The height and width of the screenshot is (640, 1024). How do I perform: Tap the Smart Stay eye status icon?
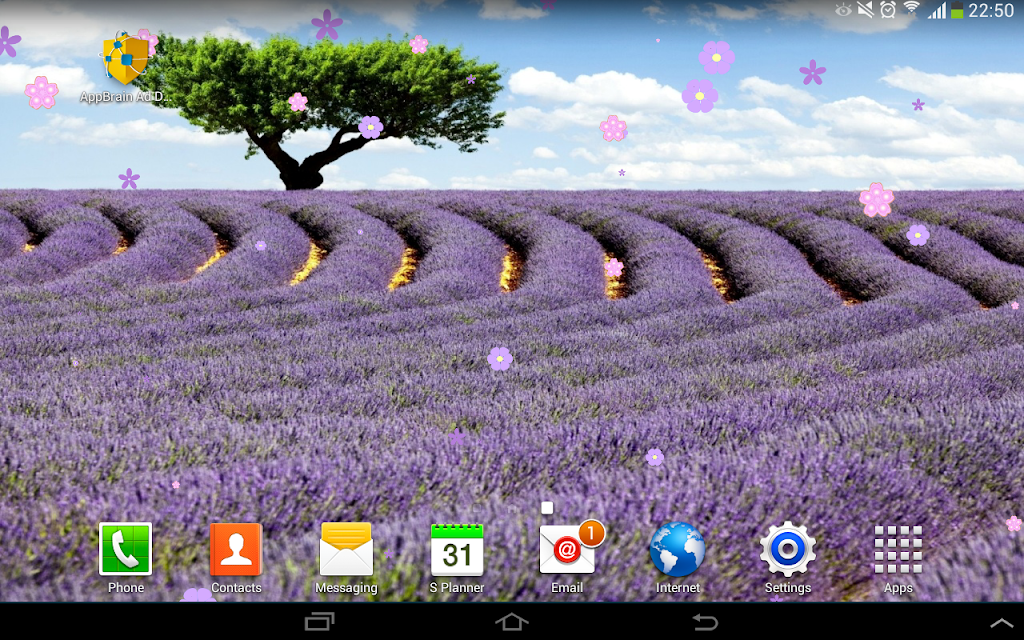(x=843, y=10)
